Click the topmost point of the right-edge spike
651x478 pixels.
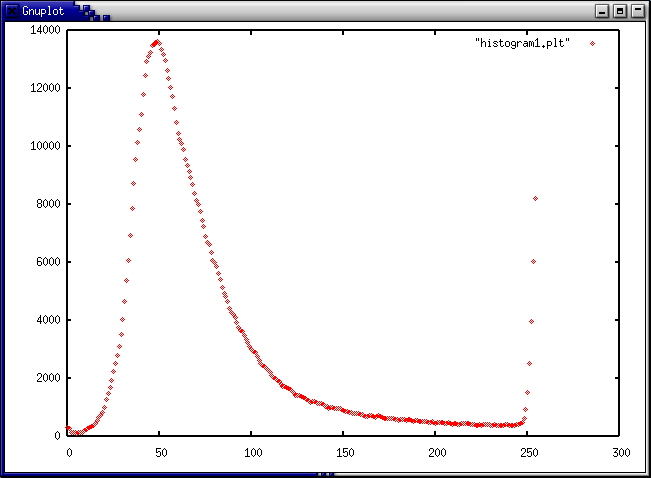[x=535, y=198]
